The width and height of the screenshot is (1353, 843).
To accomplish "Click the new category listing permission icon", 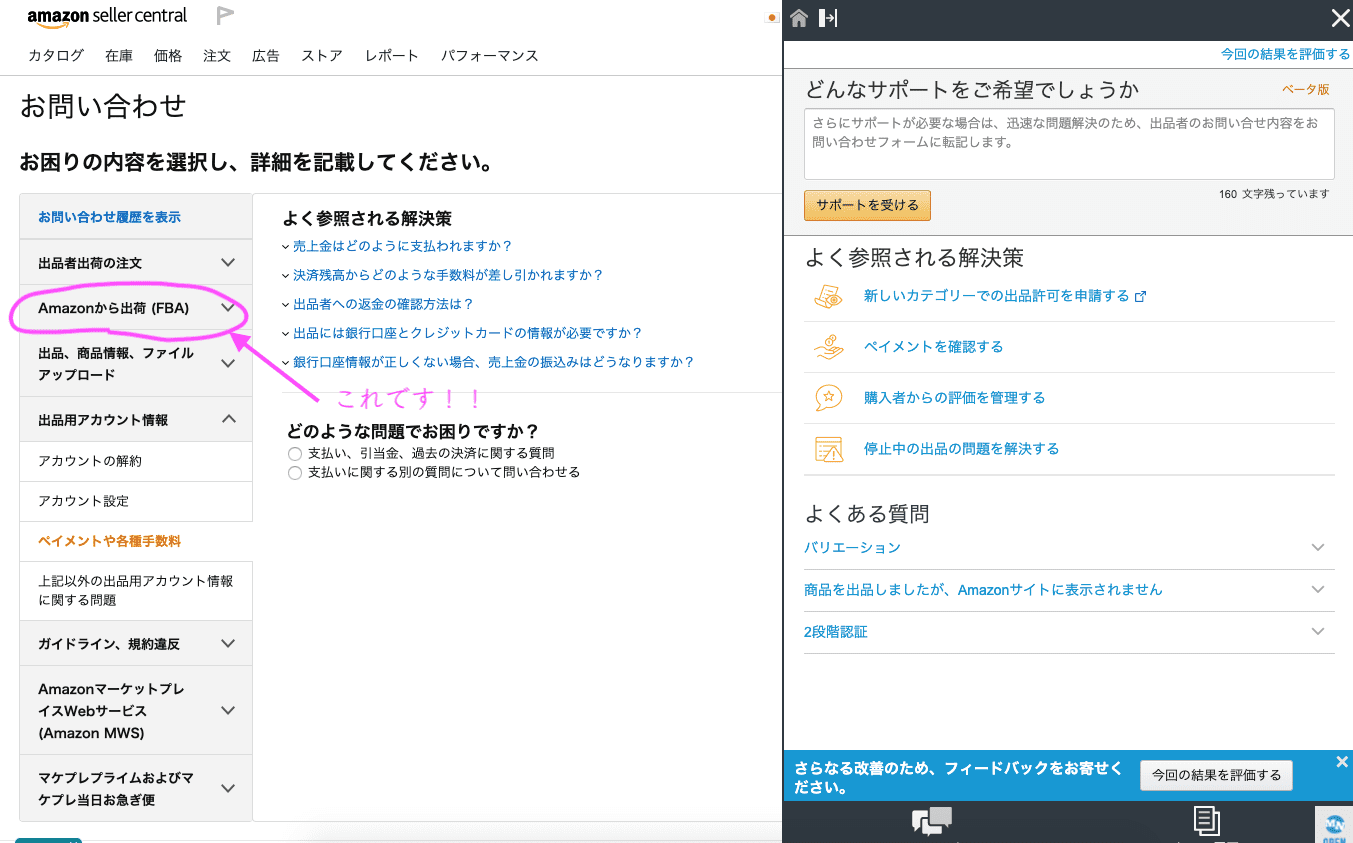I will (x=829, y=296).
